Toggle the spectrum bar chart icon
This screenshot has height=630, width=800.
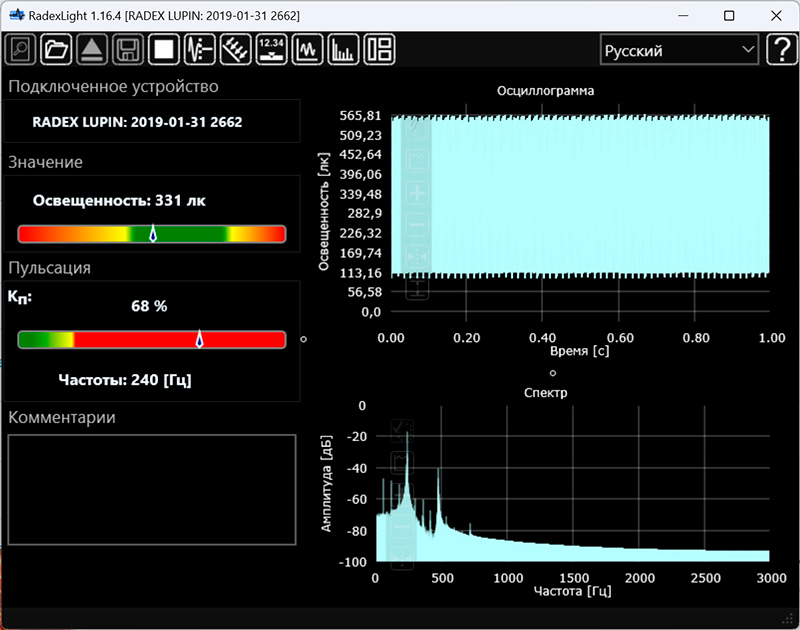(343, 49)
